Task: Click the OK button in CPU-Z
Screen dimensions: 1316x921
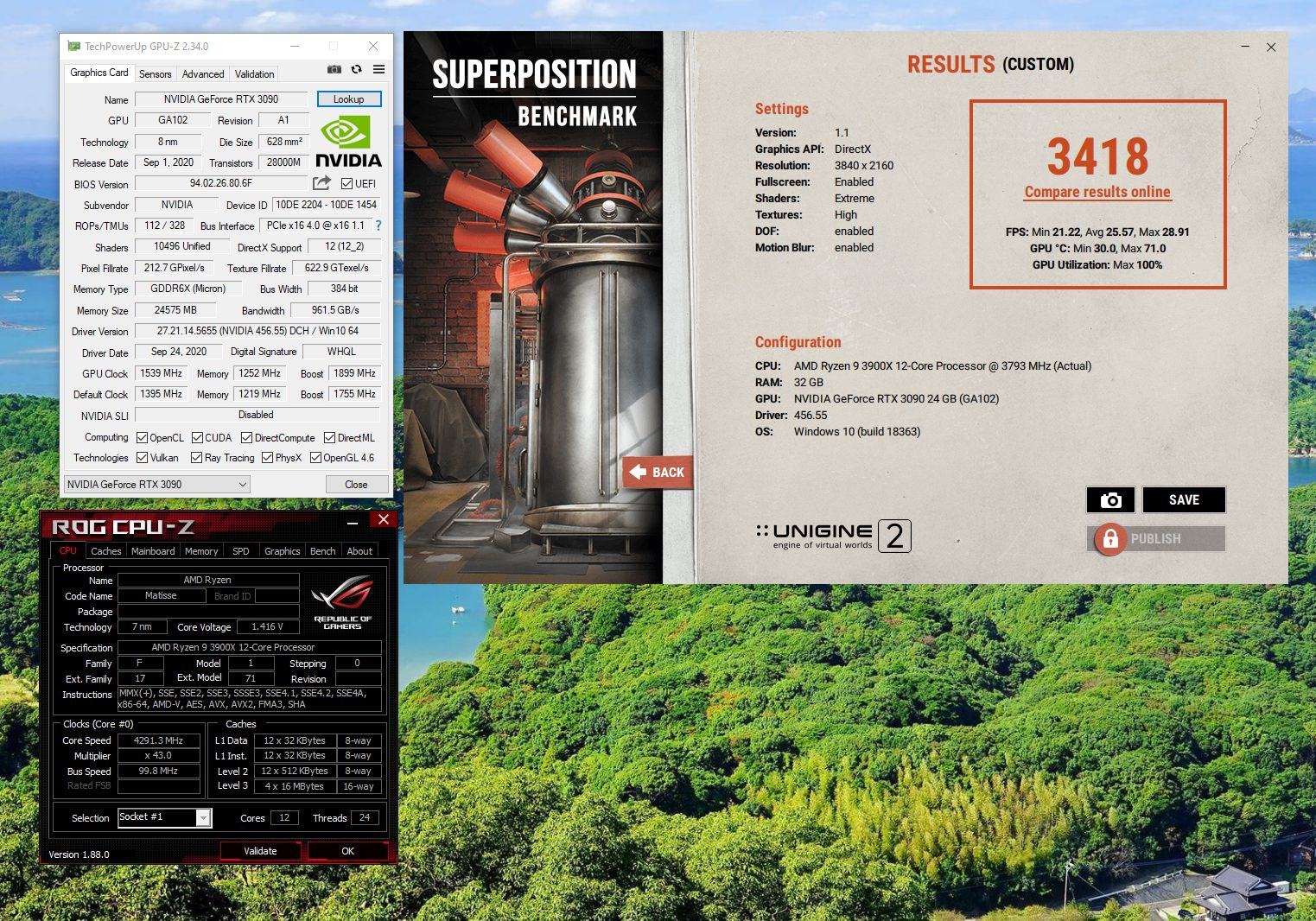Action: [x=347, y=851]
